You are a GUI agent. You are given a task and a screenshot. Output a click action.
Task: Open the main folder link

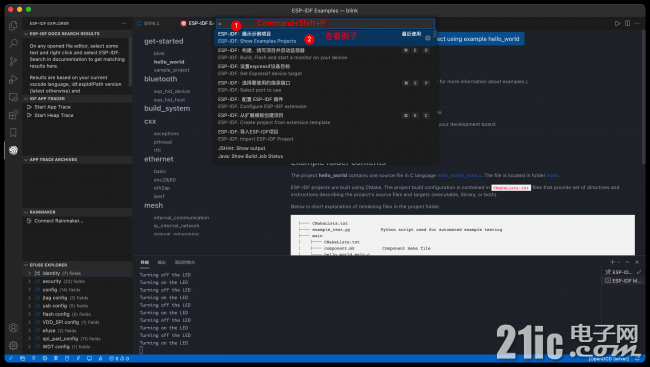pos(552,175)
